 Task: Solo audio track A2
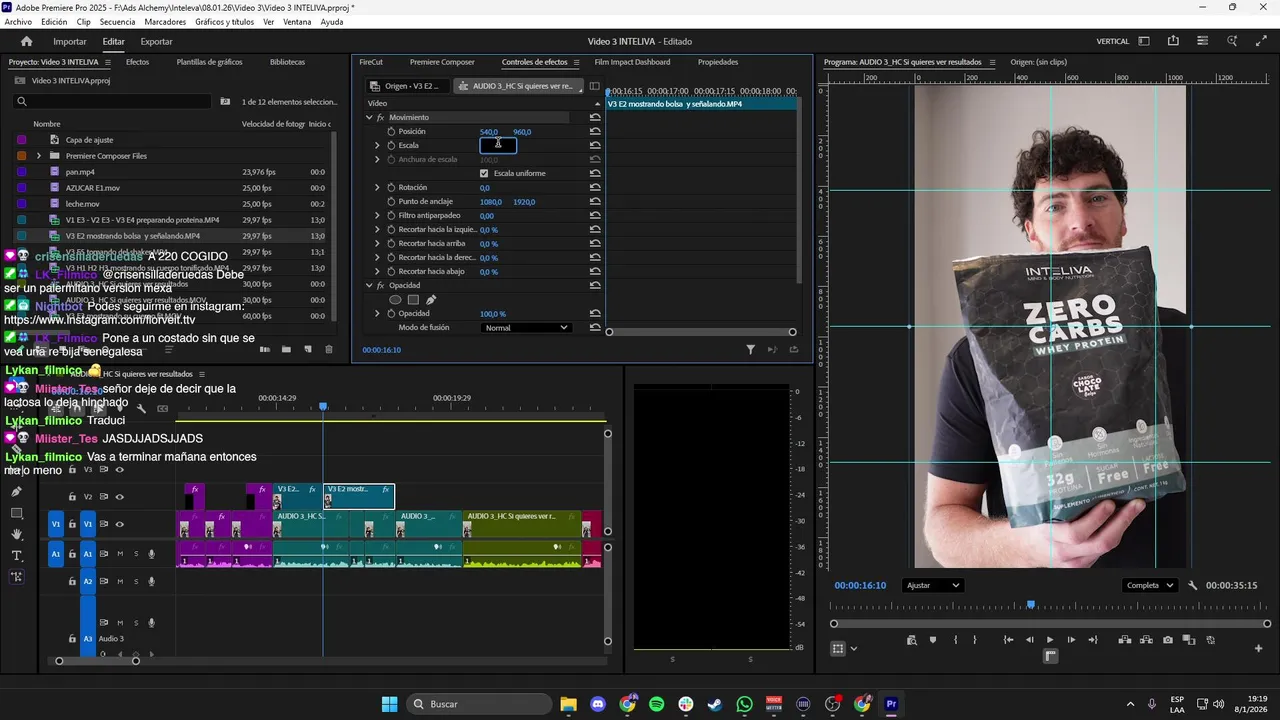tap(136, 581)
